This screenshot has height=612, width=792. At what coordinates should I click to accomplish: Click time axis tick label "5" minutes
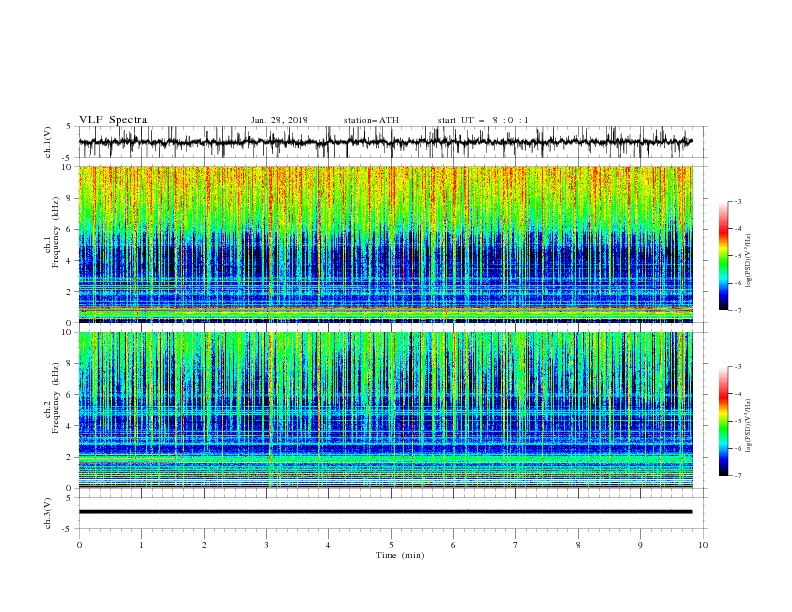(391, 545)
